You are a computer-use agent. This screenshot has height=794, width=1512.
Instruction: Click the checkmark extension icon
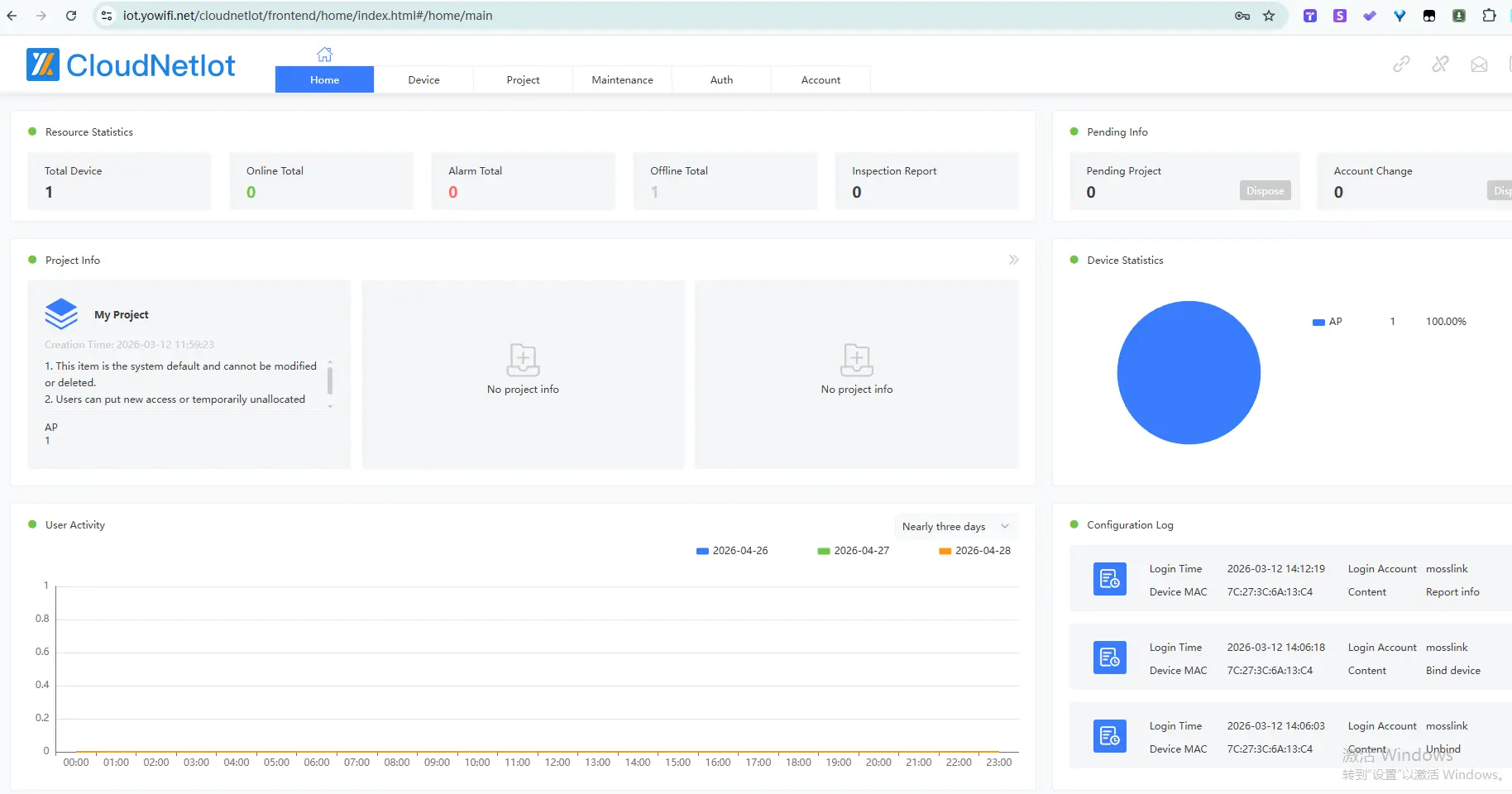click(x=1370, y=16)
